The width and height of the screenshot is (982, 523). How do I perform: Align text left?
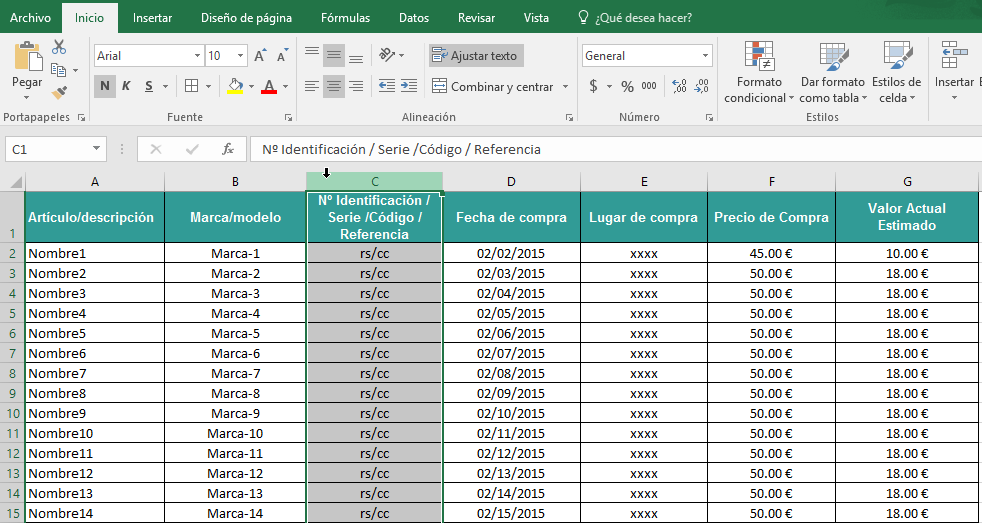click(x=312, y=86)
